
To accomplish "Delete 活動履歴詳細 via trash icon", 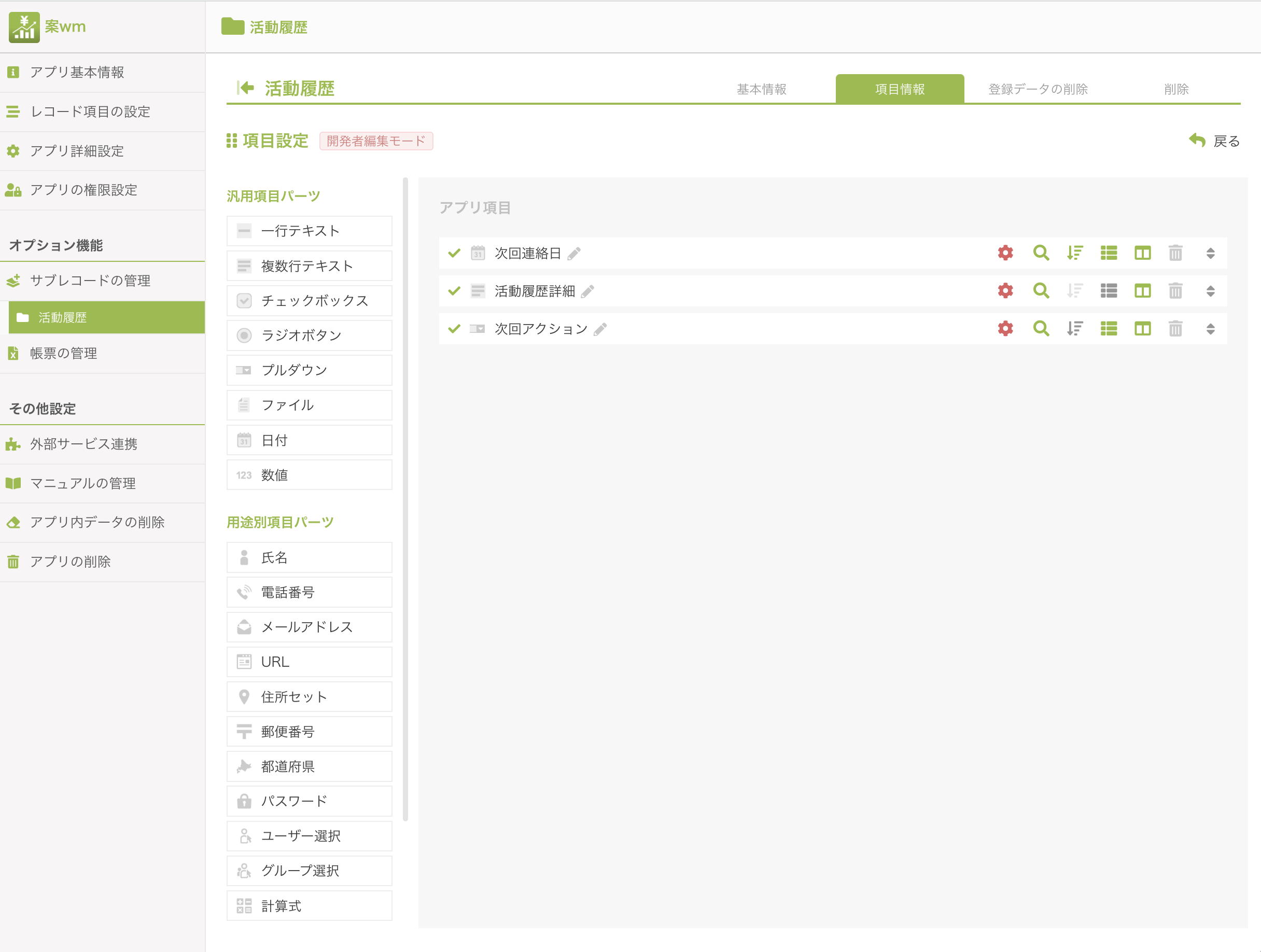I will (x=1175, y=291).
